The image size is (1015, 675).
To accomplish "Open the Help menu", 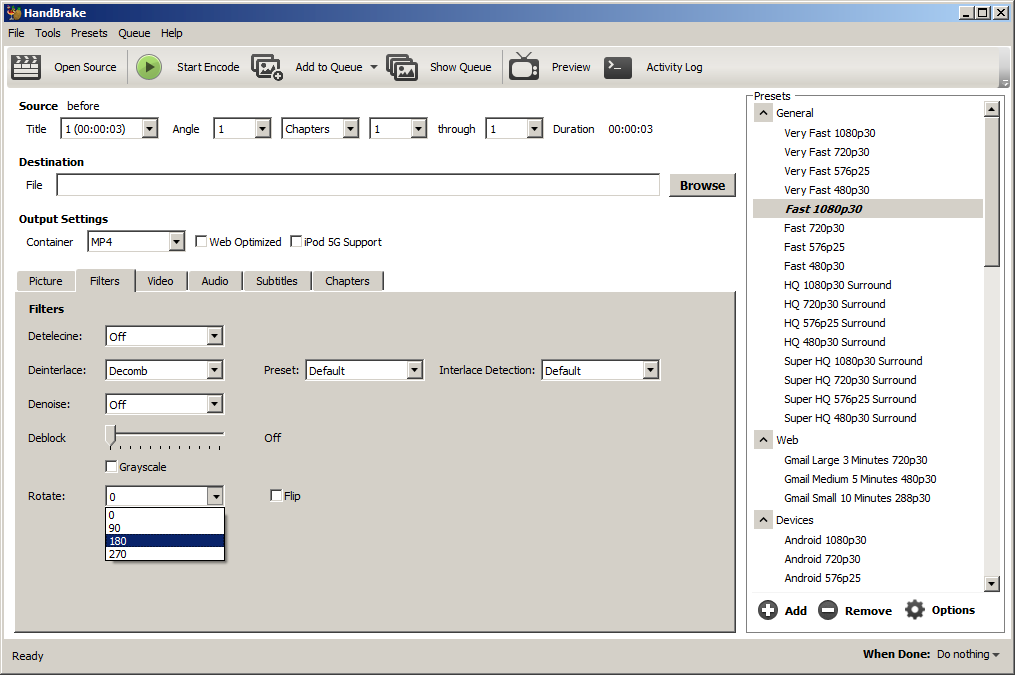I will click(172, 33).
